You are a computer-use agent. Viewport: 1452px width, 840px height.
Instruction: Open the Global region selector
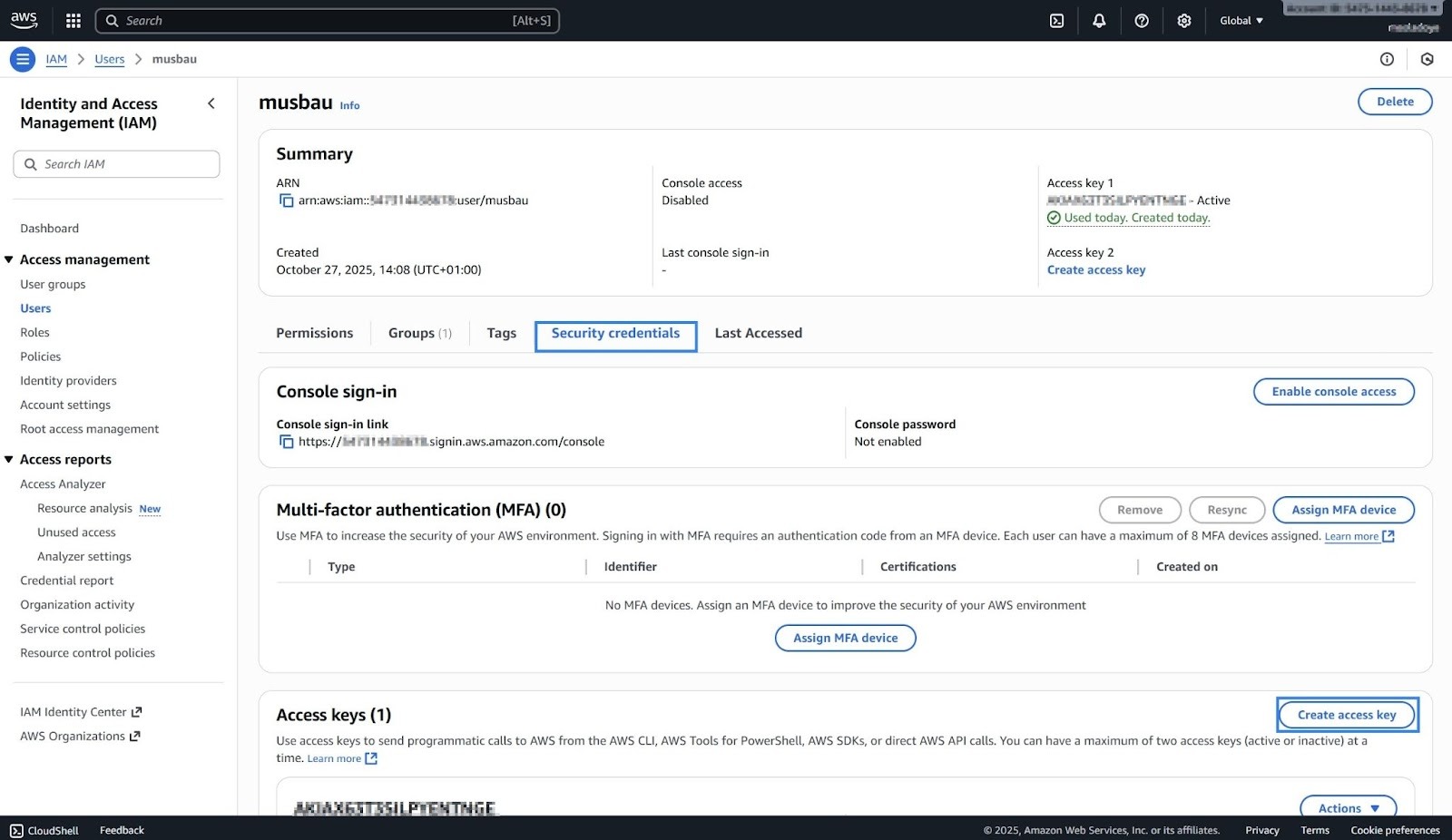coord(1240,20)
